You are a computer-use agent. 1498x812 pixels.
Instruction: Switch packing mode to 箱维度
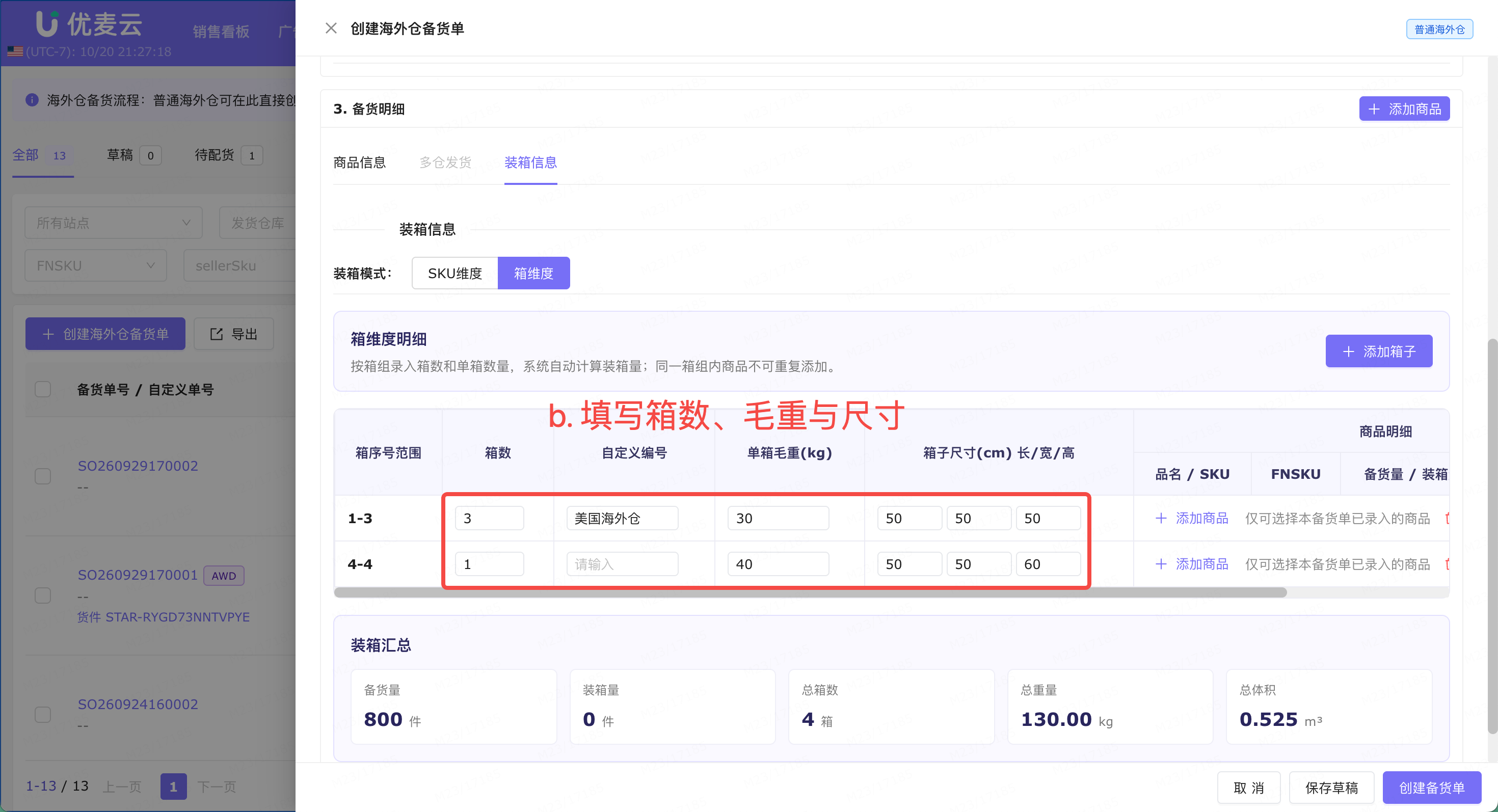pyautogui.click(x=534, y=273)
